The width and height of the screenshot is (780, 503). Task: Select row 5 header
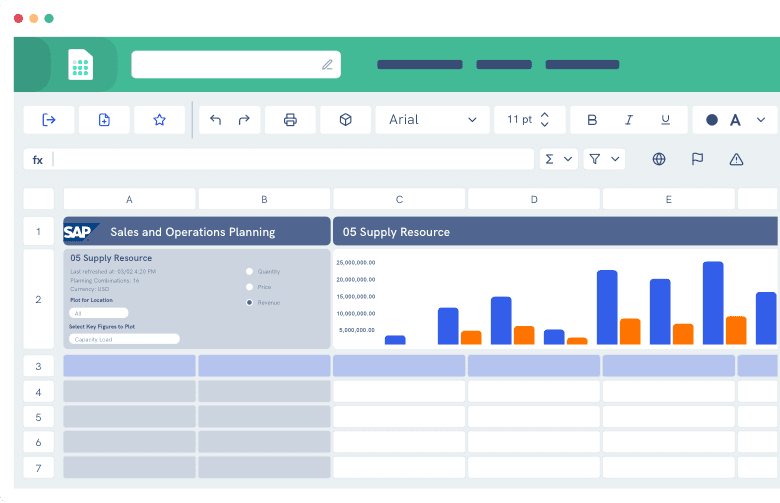38,417
